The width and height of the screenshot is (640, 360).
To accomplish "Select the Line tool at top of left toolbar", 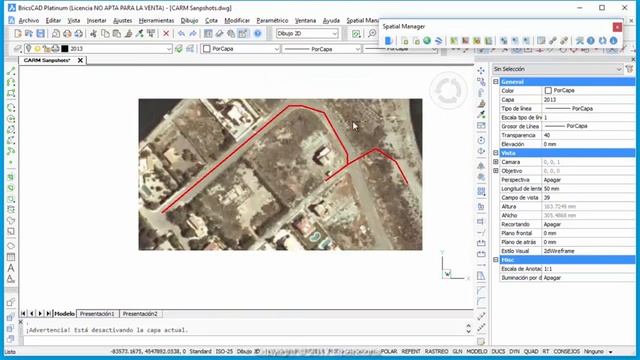I will pos(11,71).
